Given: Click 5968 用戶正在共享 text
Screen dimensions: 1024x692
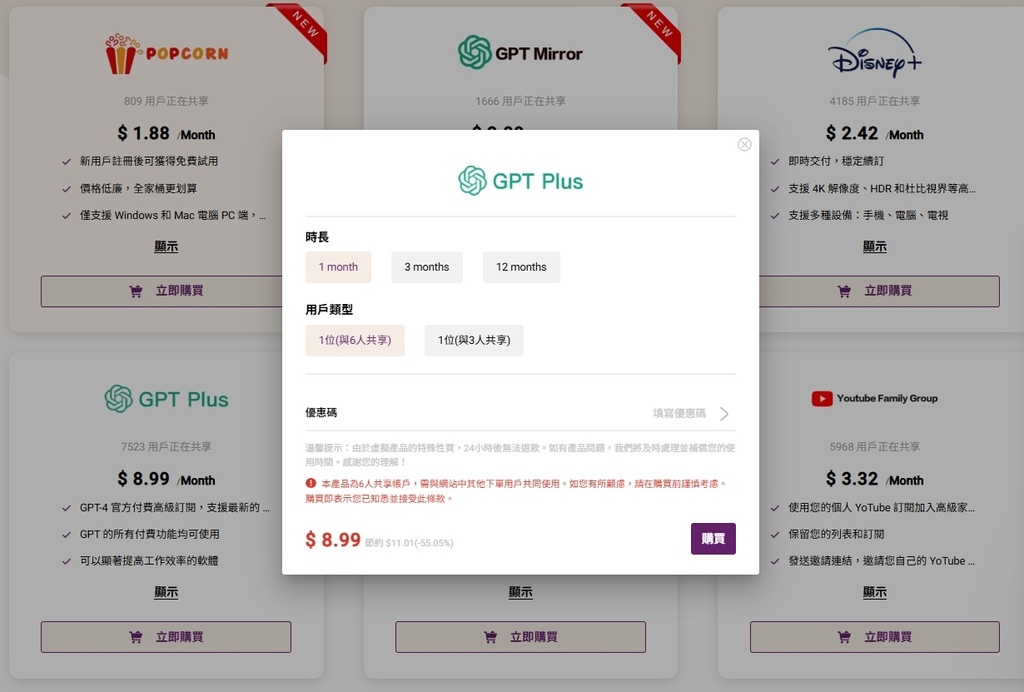Looking at the screenshot, I should coord(874,447).
